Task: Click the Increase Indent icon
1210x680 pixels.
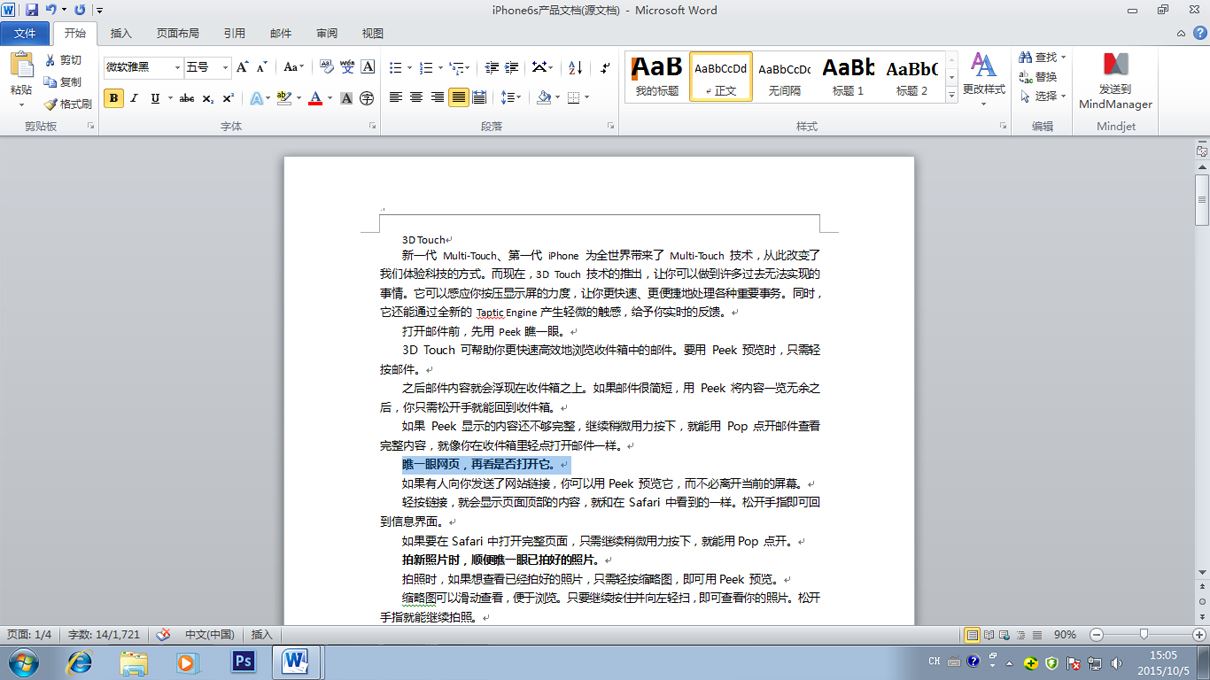Action: pos(511,67)
